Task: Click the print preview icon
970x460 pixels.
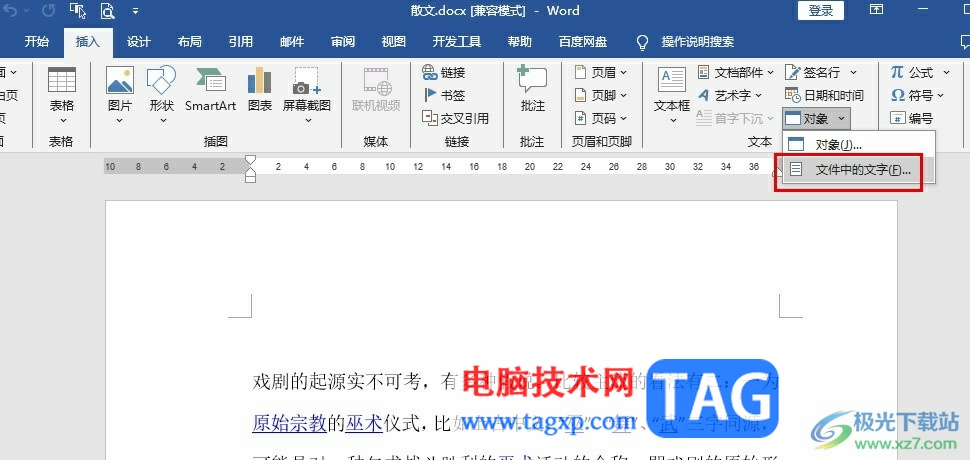Action: 108,11
